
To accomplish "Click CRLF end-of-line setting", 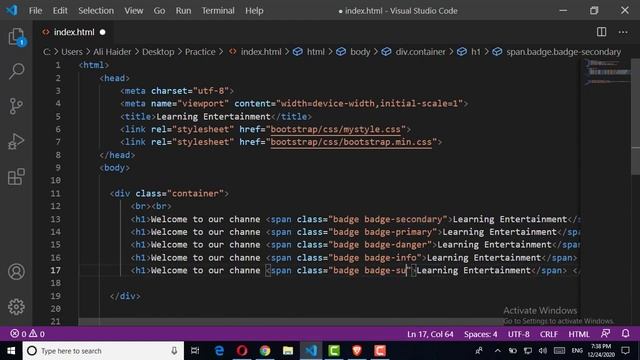I will point(549,334).
